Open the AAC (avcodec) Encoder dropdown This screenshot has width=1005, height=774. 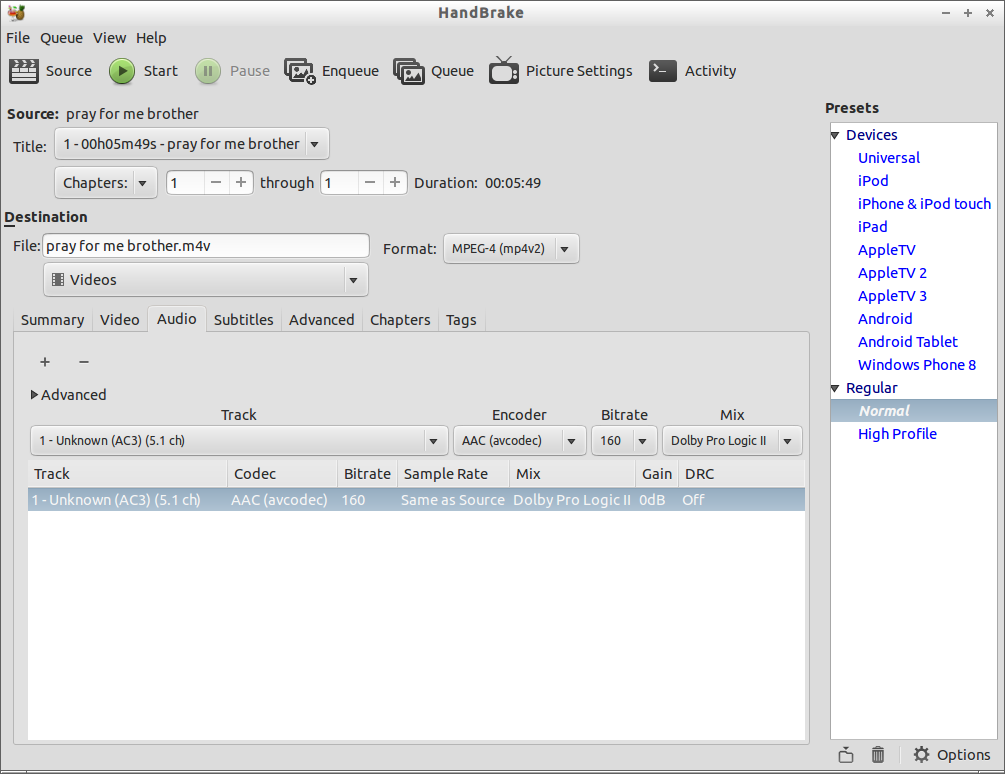click(520, 441)
